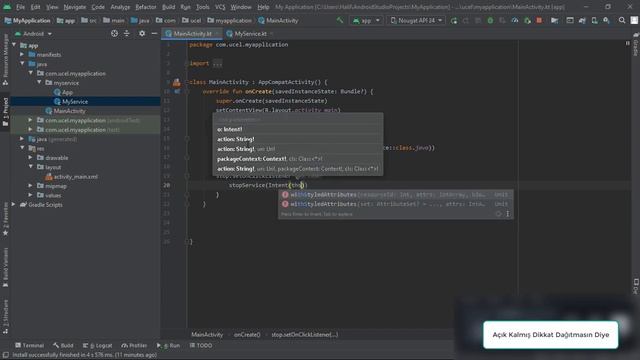640x360 pixels.
Task: Open the AVD Manager icon in toolbar
Action: point(594,20)
